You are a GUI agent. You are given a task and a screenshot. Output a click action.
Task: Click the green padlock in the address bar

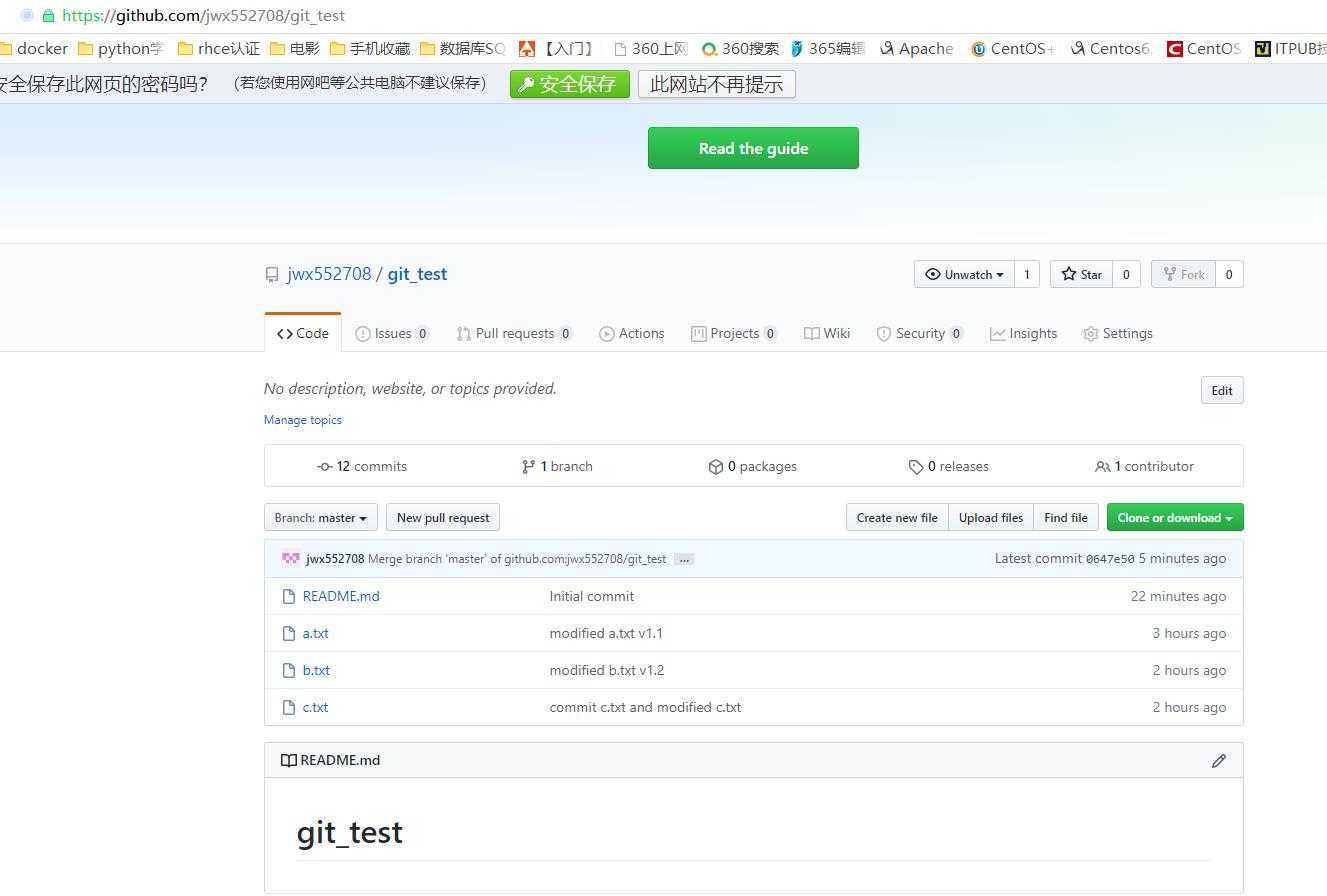[47, 15]
